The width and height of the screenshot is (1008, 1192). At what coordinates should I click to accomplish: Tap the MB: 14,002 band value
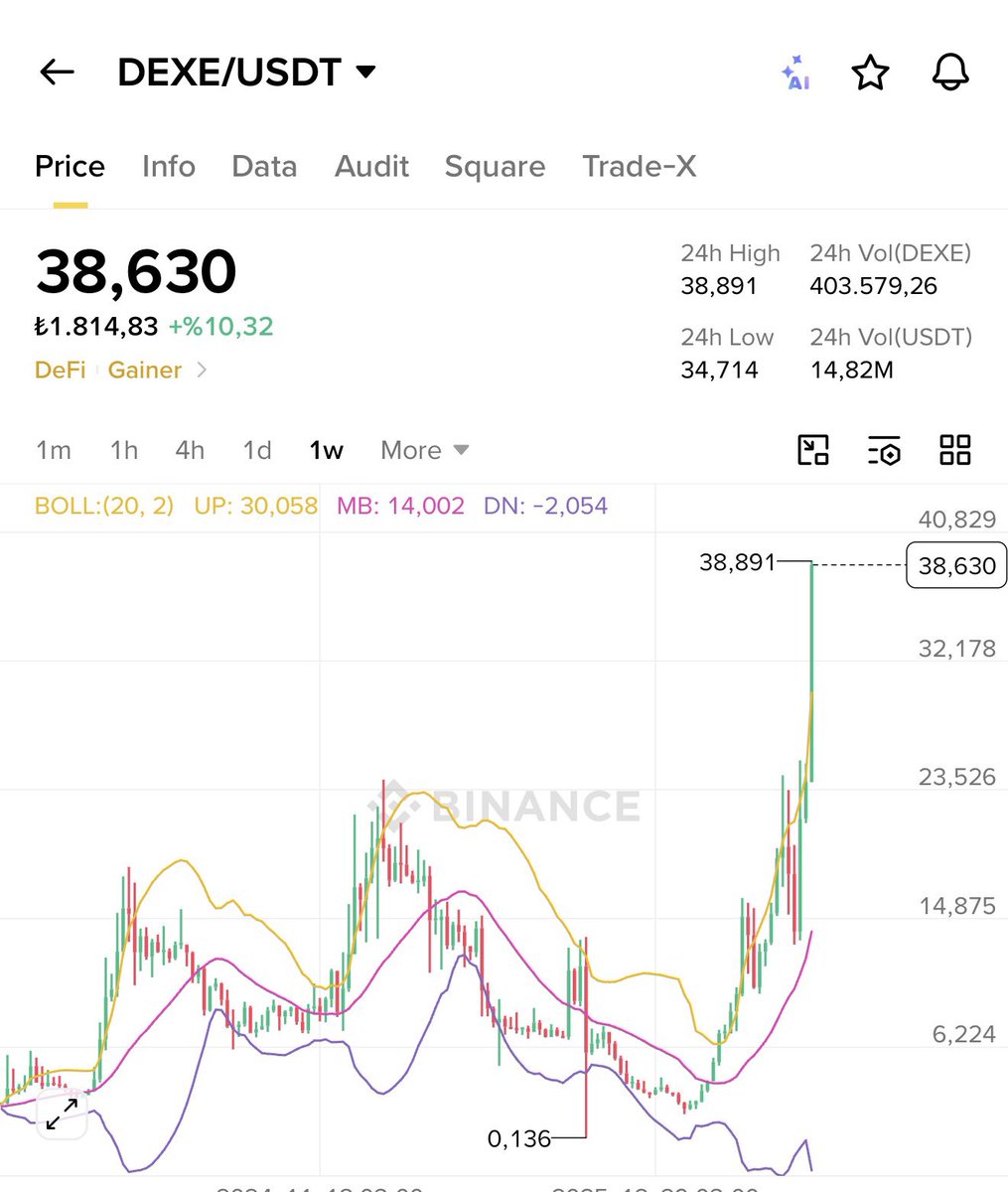(x=400, y=506)
